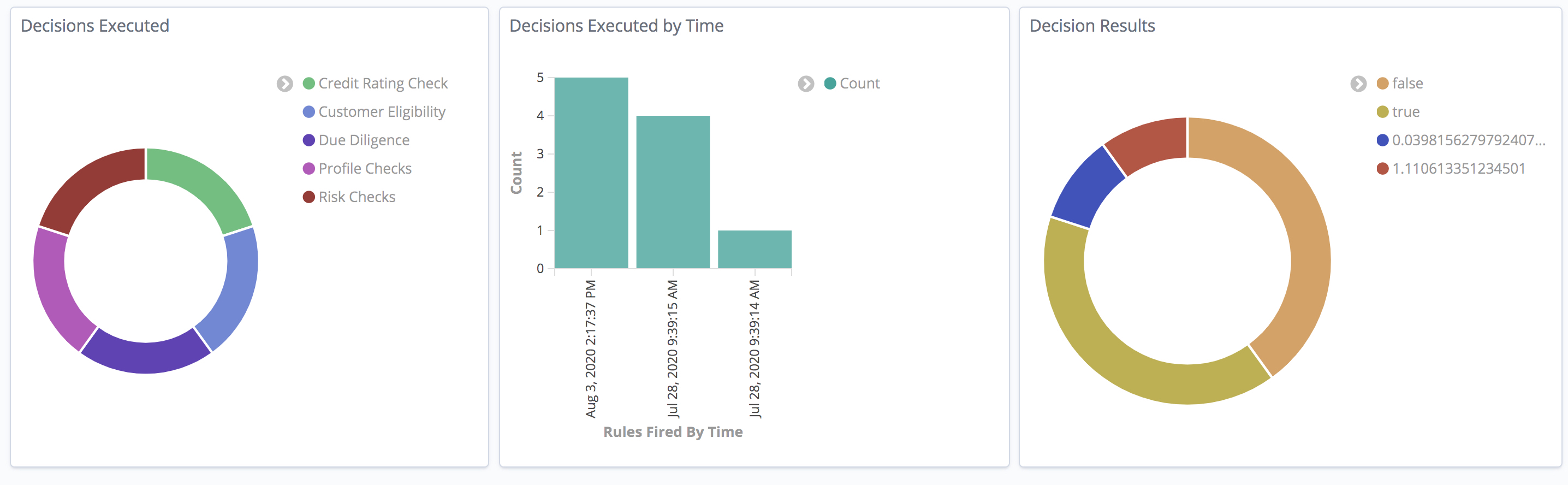Click the Aug 3, 2020 bar

point(591,173)
